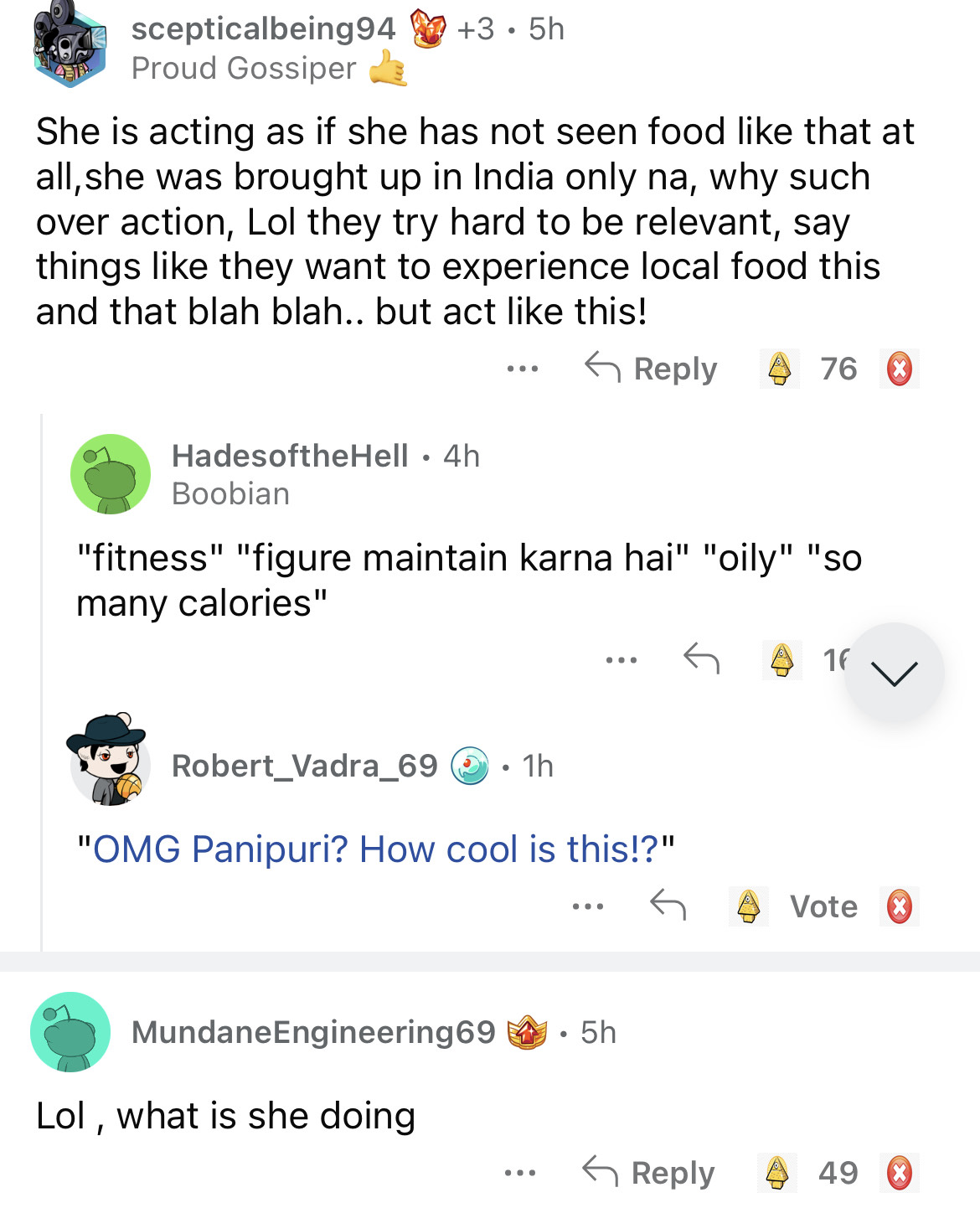
Task: Downvote Robert_Vadra_69's comment
Action: [x=900, y=906]
